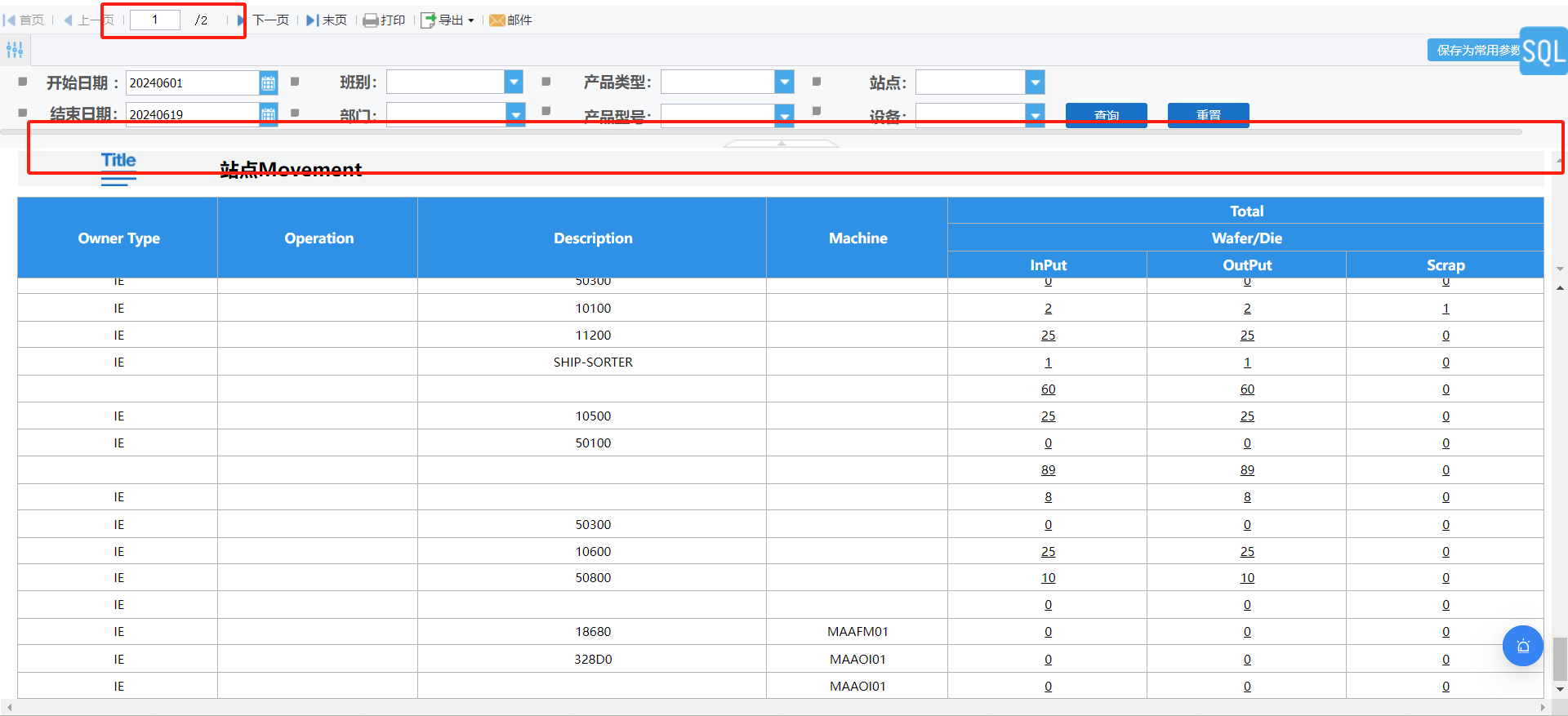Expand the 站点 dropdown
This screenshot has width=1568, height=716.
point(1035,82)
